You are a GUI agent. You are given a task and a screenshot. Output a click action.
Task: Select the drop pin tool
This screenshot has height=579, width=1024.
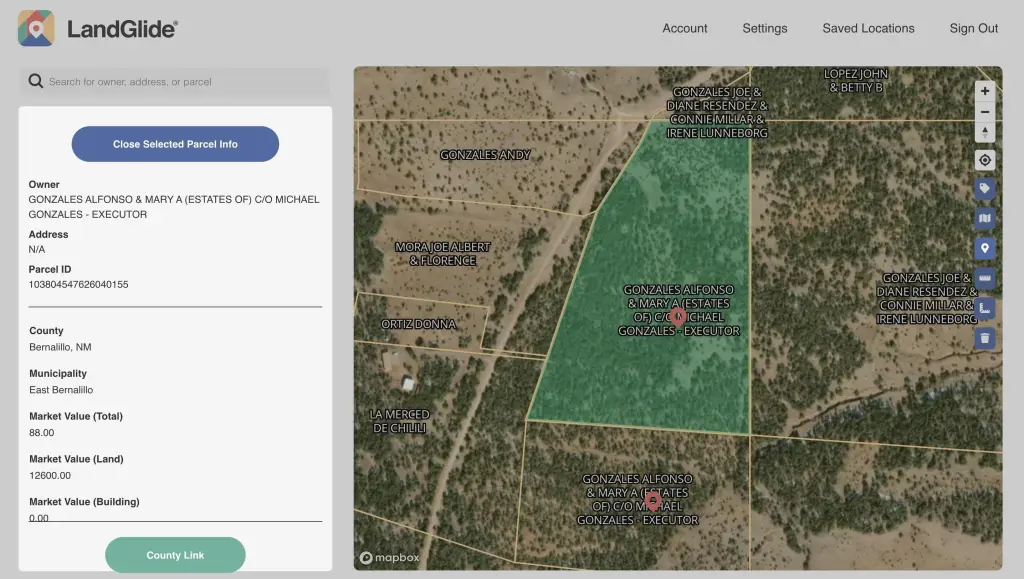pos(985,248)
